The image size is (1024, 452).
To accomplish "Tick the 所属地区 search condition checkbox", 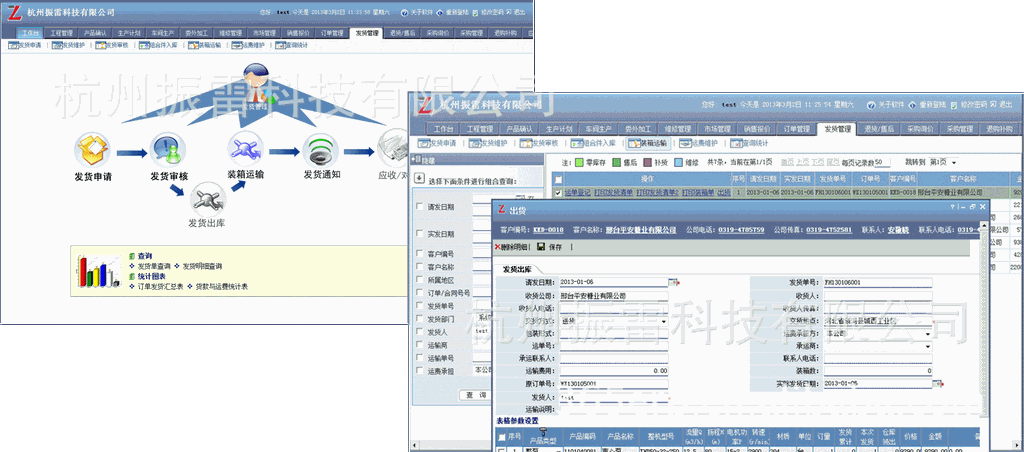I will [419, 280].
